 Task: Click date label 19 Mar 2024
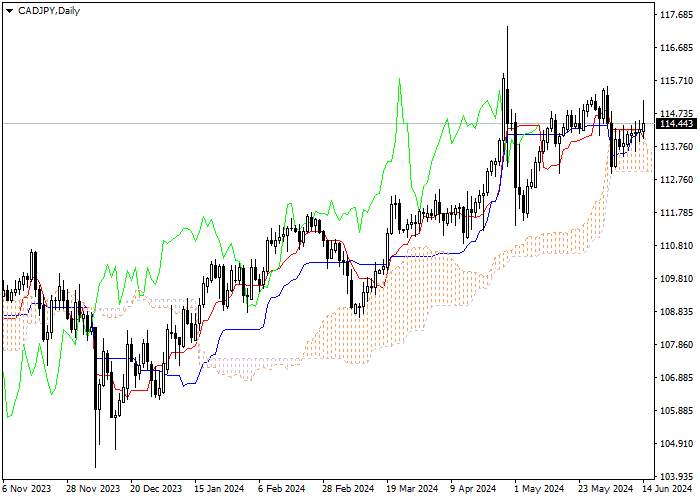[412, 489]
